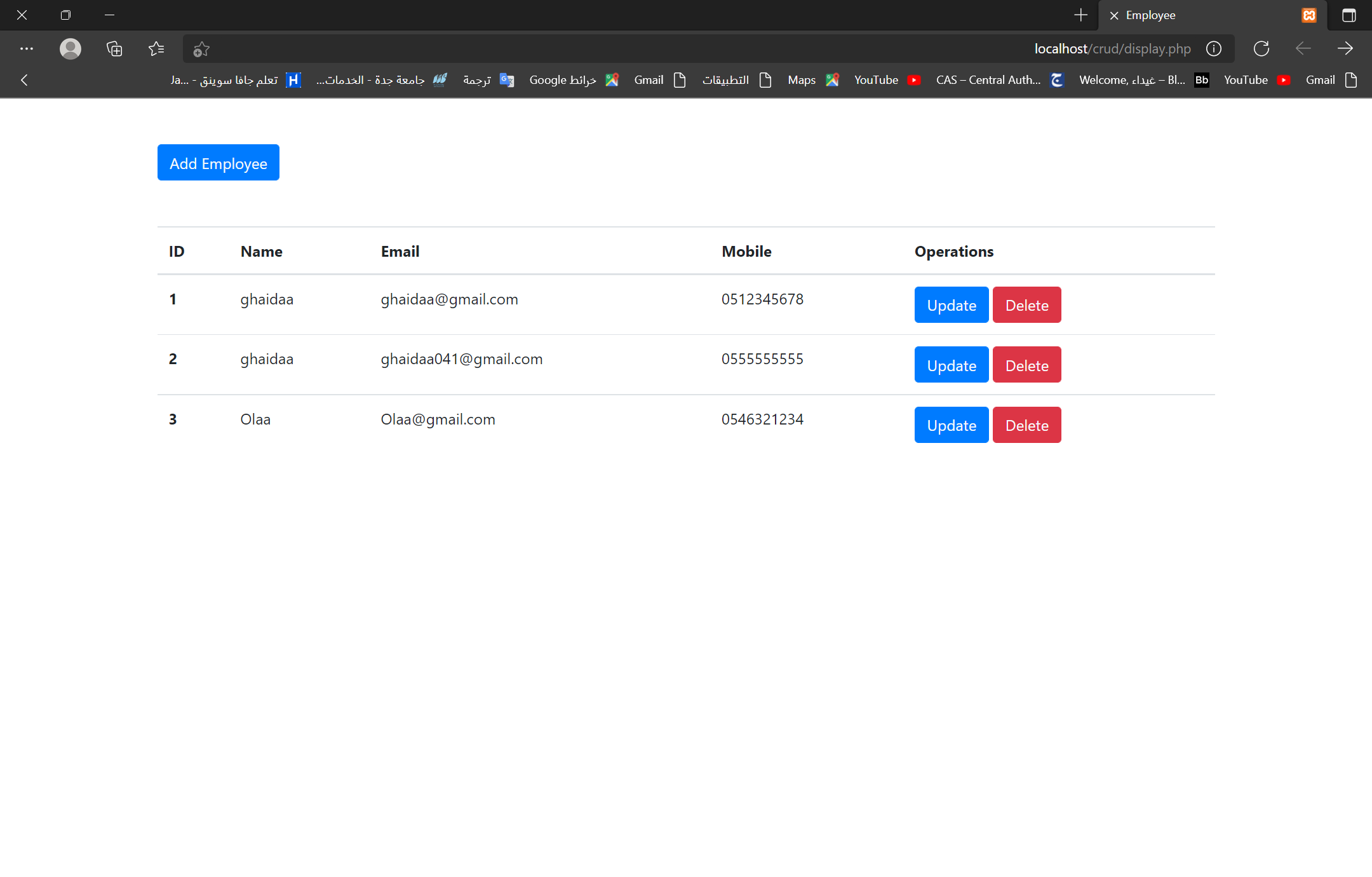
Task: Click the browser back navigation arrow
Action: [x=1304, y=48]
